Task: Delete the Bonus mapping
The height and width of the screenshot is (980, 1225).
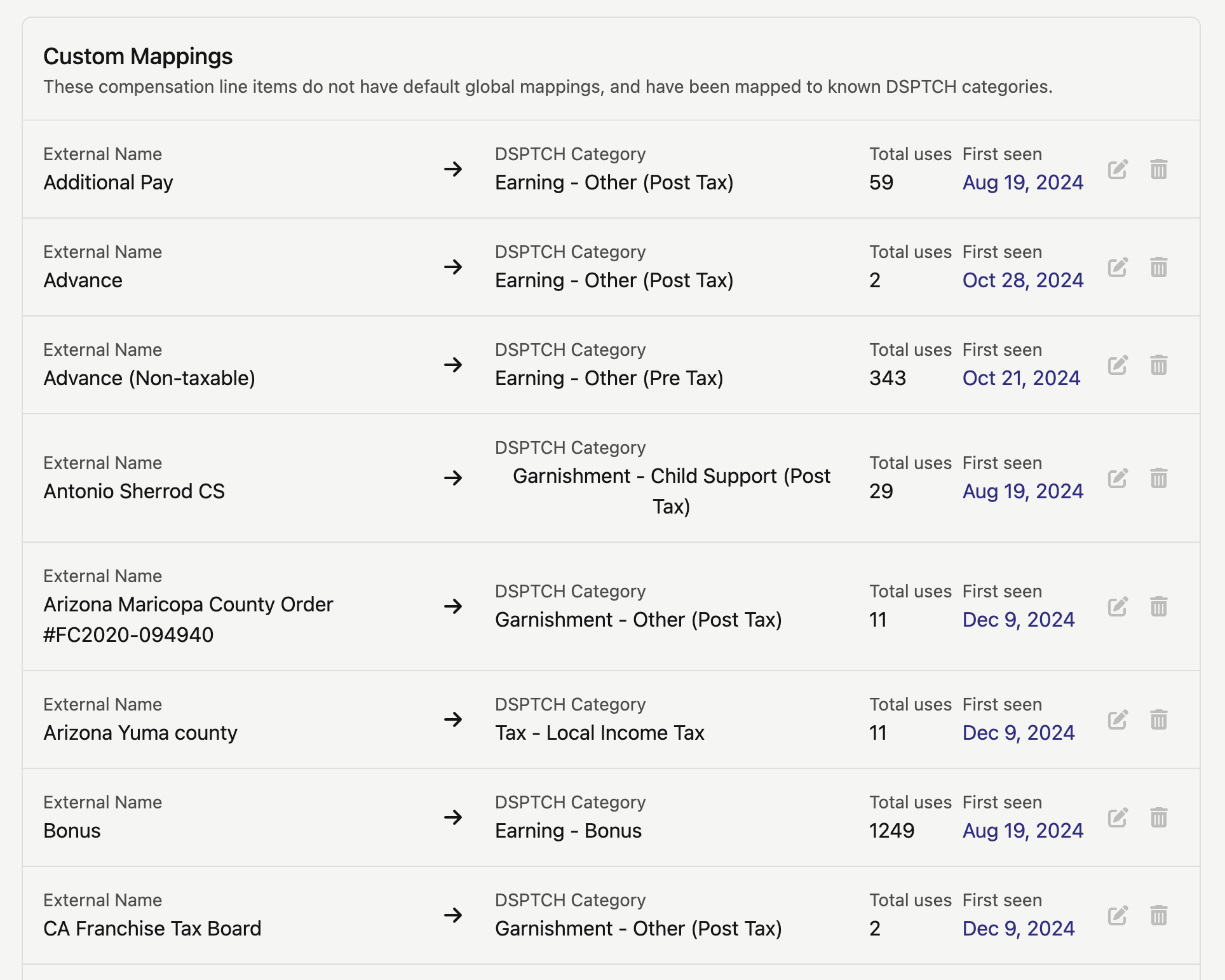Action: click(1159, 817)
